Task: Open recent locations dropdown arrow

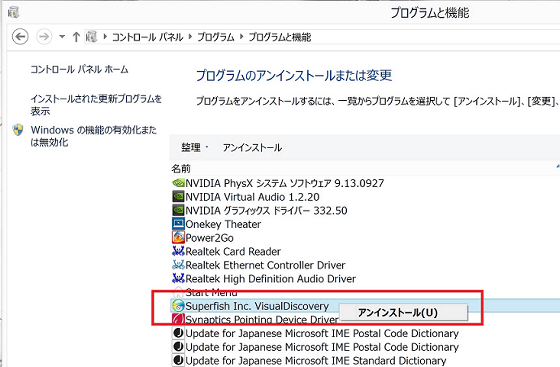Action: (62, 36)
